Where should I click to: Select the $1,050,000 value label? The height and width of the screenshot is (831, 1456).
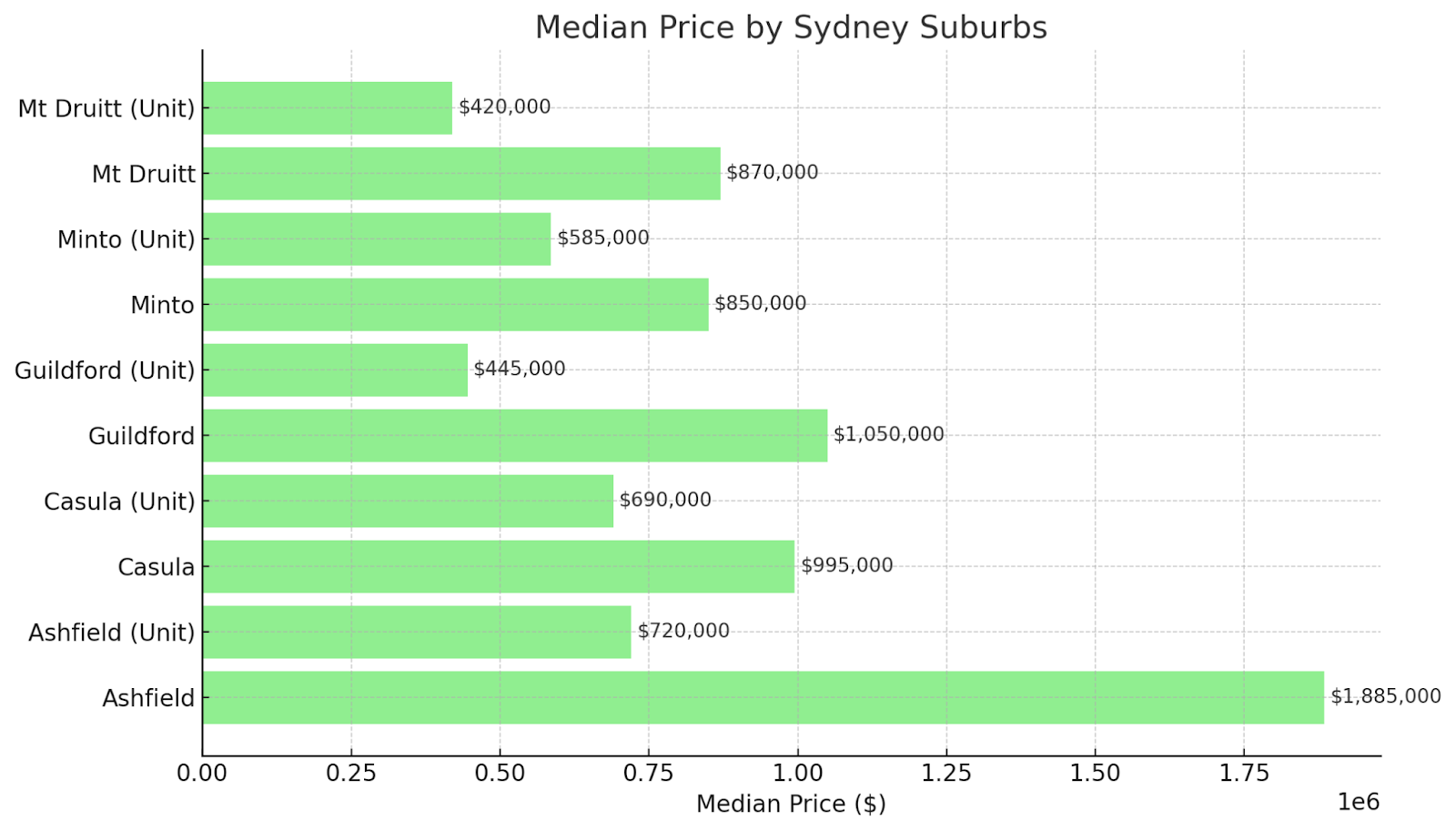[889, 435]
